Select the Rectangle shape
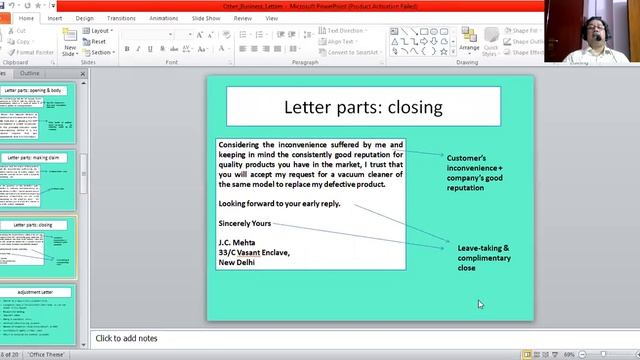The width and height of the screenshot is (640, 360). click(424, 31)
